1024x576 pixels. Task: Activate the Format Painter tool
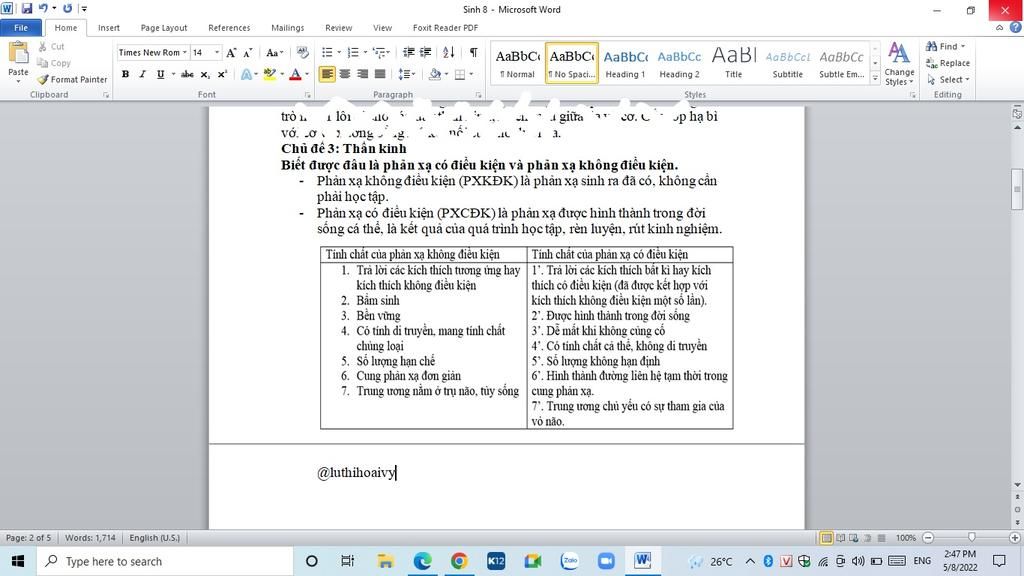[x=72, y=79]
